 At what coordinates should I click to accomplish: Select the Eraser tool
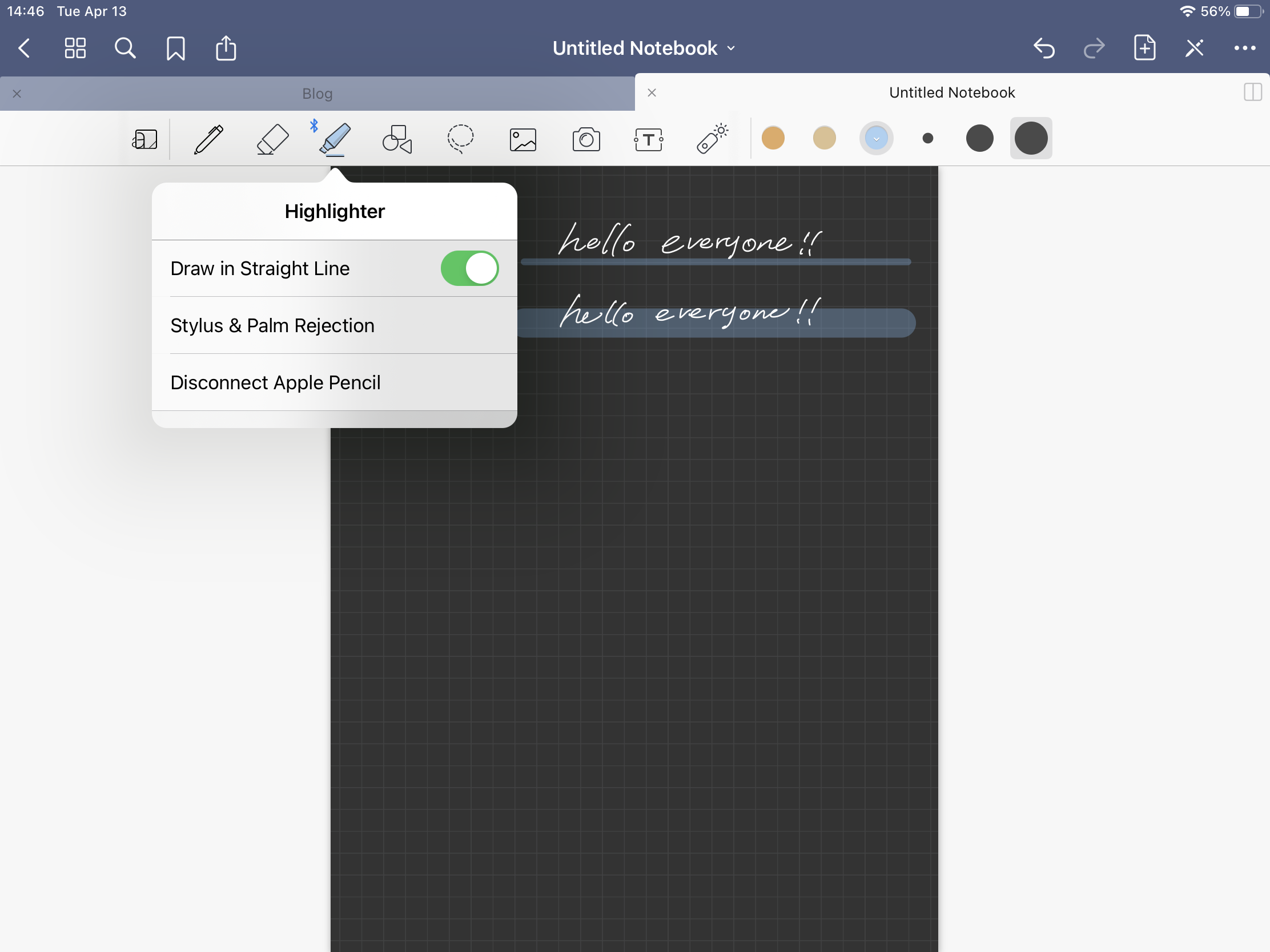pos(272,139)
